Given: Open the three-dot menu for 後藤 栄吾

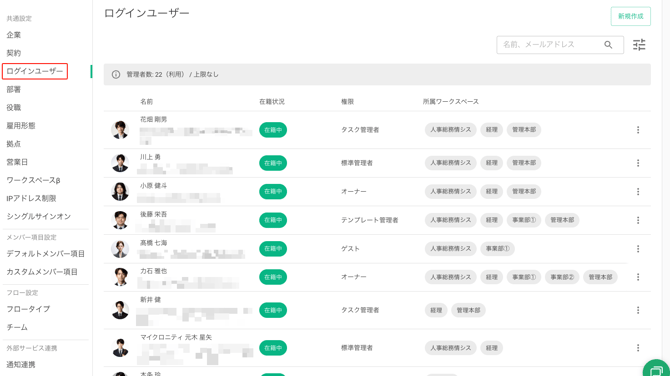Looking at the screenshot, I should point(638,220).
